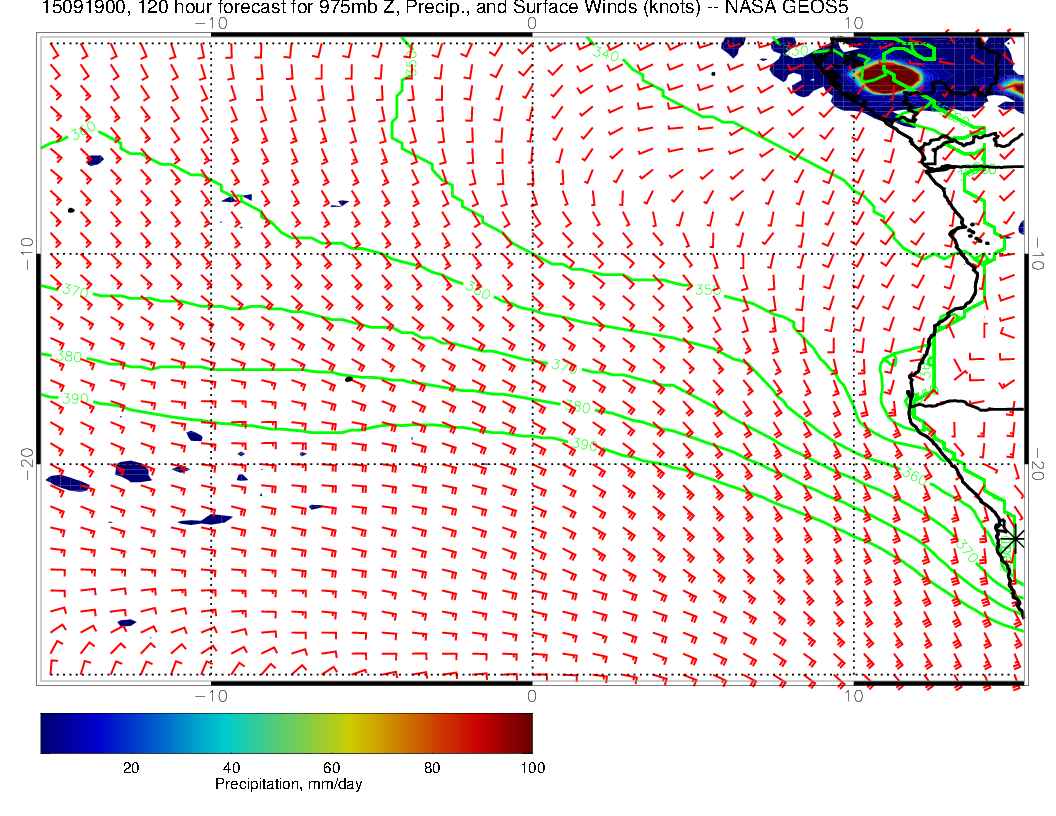
Task: Click the 'Precipitation, mm/day' colorbar caption
Action: click(x=288, y=785)
